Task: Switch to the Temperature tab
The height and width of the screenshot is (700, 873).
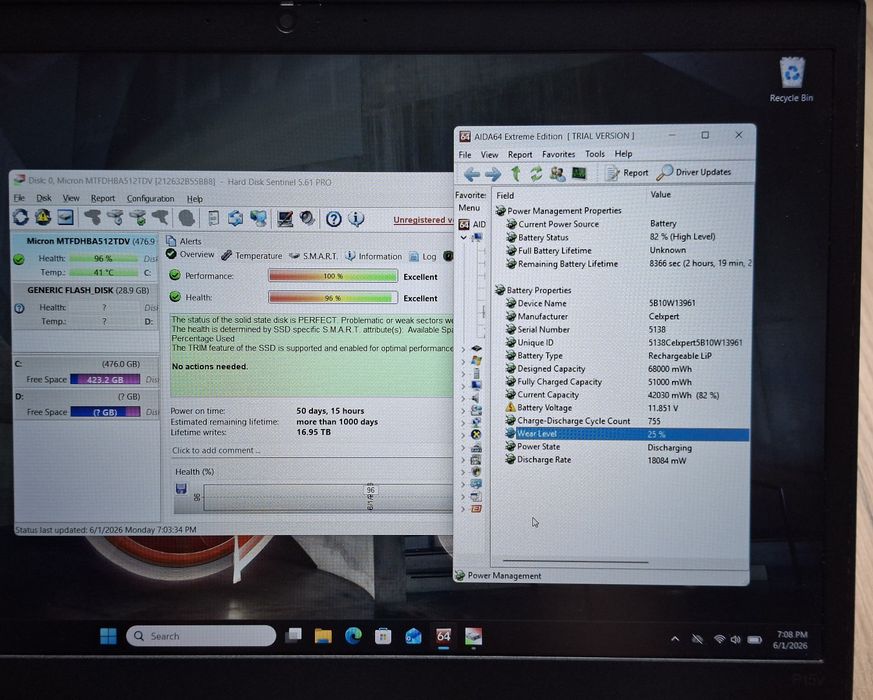Action: coord(252,256)
